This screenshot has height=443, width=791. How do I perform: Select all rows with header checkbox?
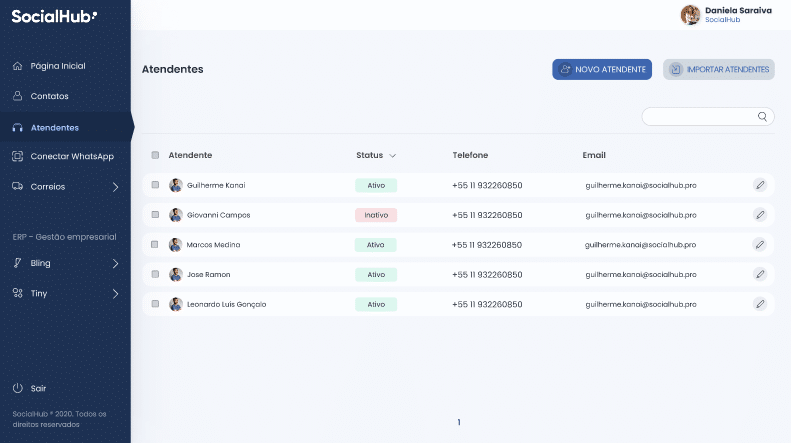pos(155,155)
